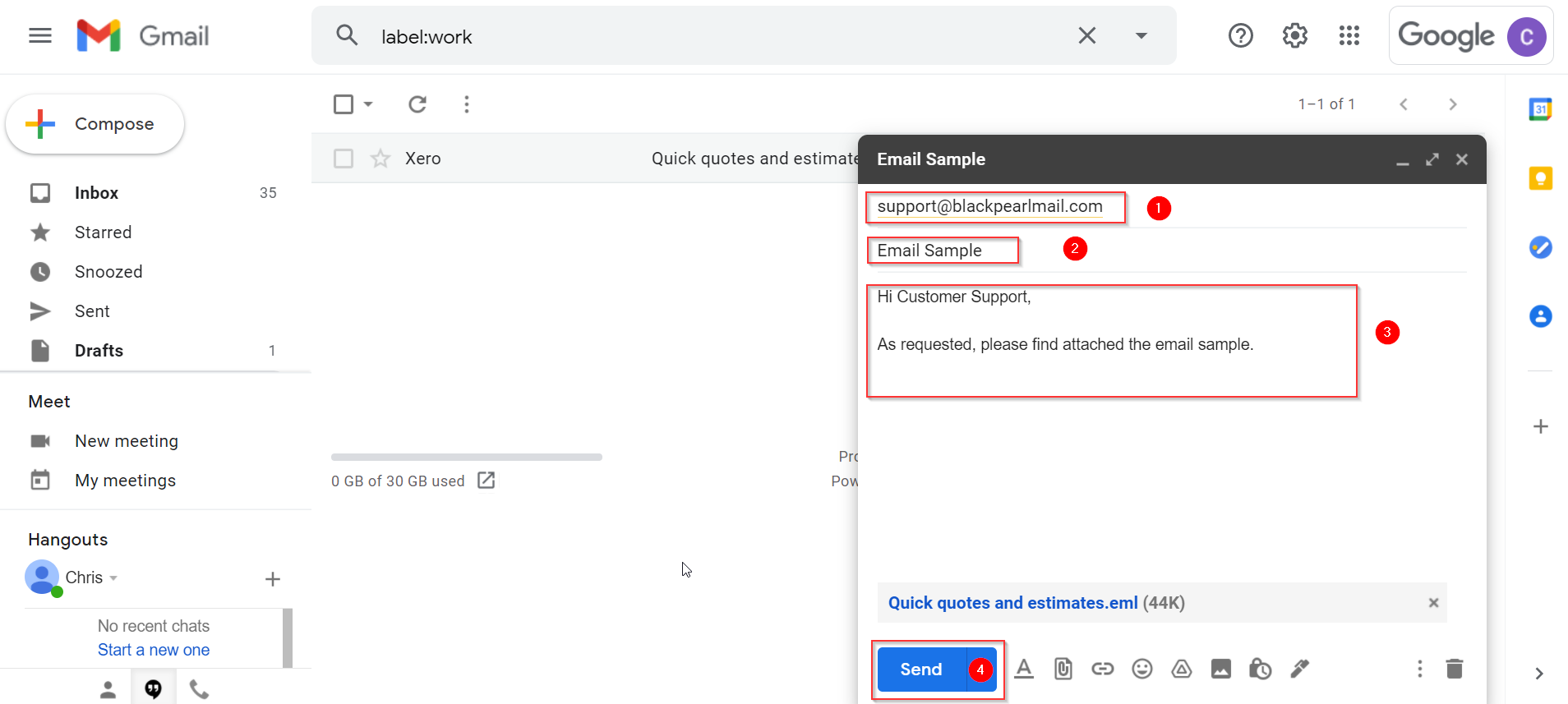The height and width of the screenshot is (704, 1568).
Task: Expand the select-all dropdown arrow
Action: pos(368,104)
